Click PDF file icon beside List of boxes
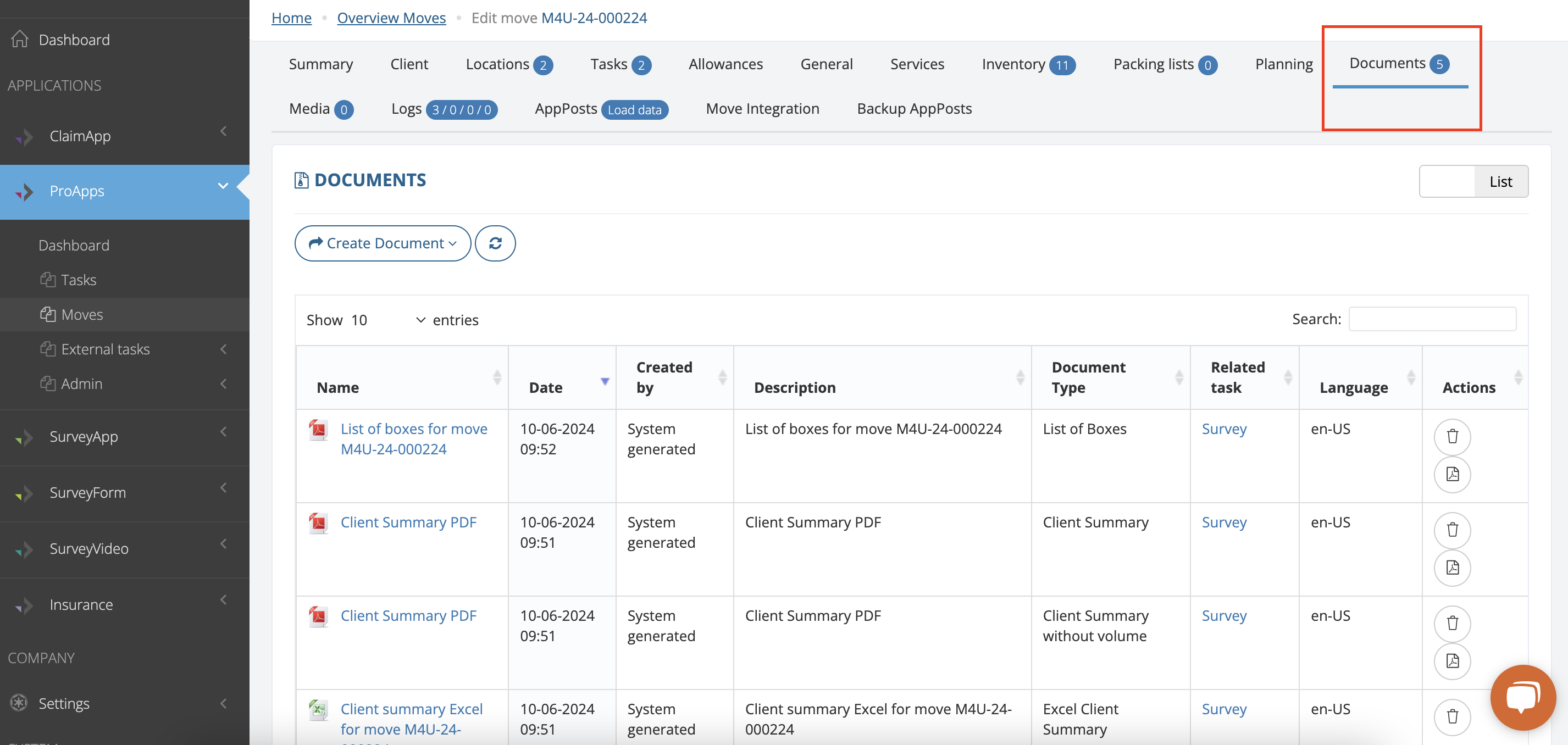The height and width of the screenshot is (745, 1568). pos(318,430)
